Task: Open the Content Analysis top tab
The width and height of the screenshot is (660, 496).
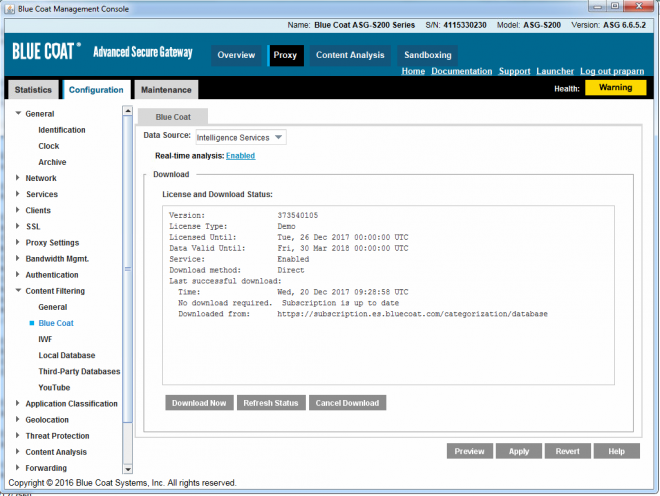Action: click(350, 55)
